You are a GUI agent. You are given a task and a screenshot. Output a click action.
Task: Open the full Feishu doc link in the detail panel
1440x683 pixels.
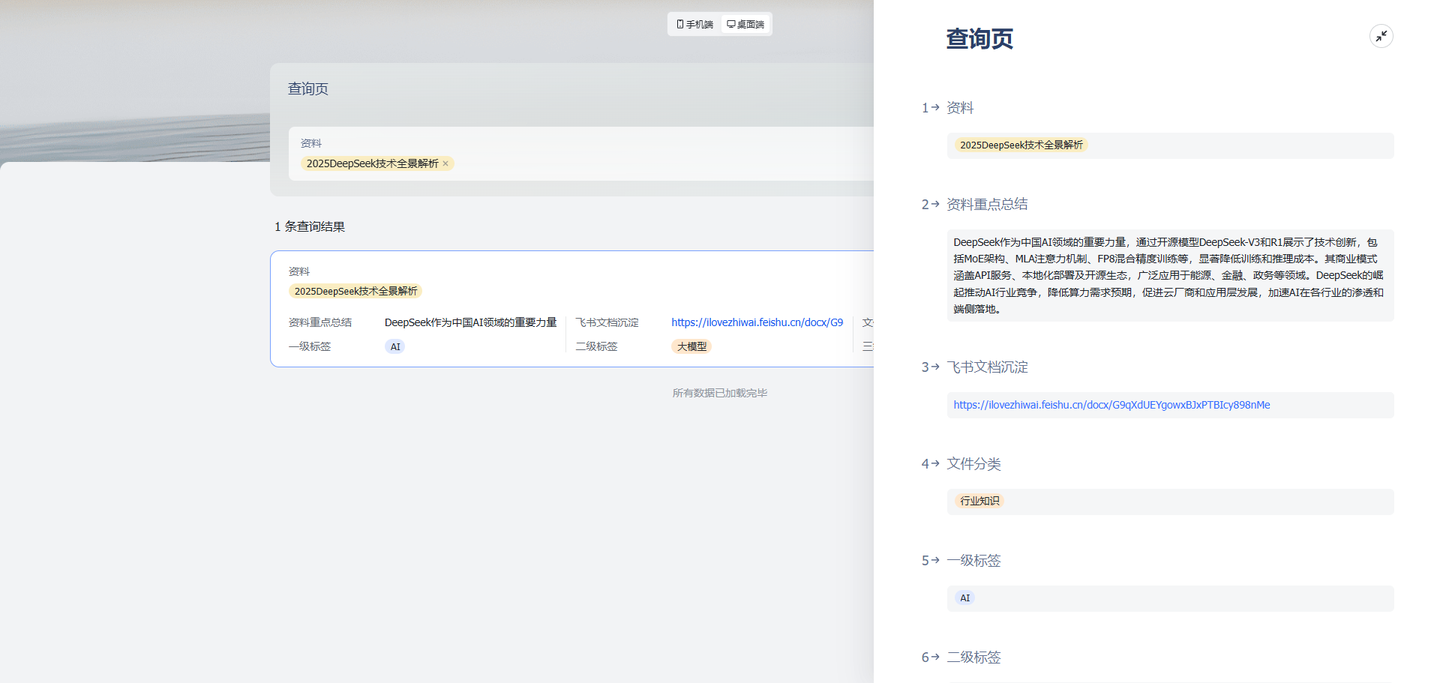point(1111,405)
